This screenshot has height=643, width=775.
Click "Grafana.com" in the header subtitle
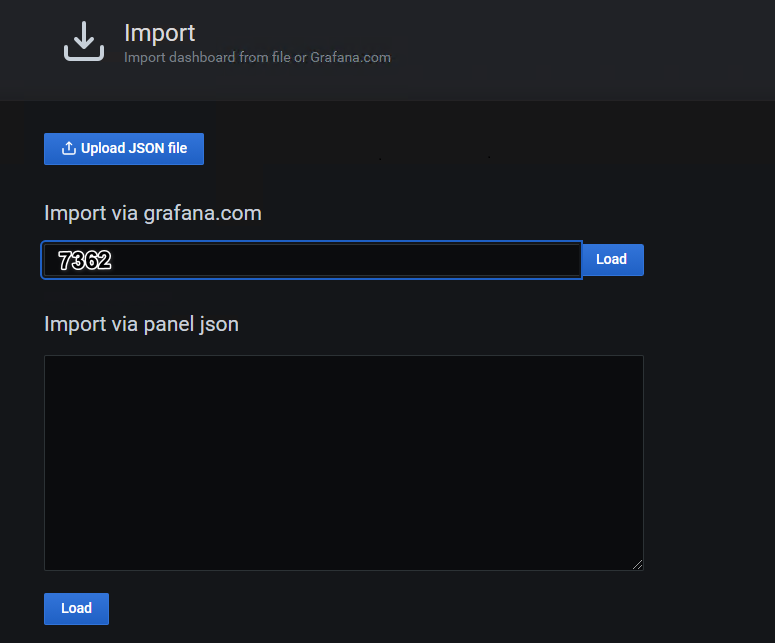click(350, 58)
